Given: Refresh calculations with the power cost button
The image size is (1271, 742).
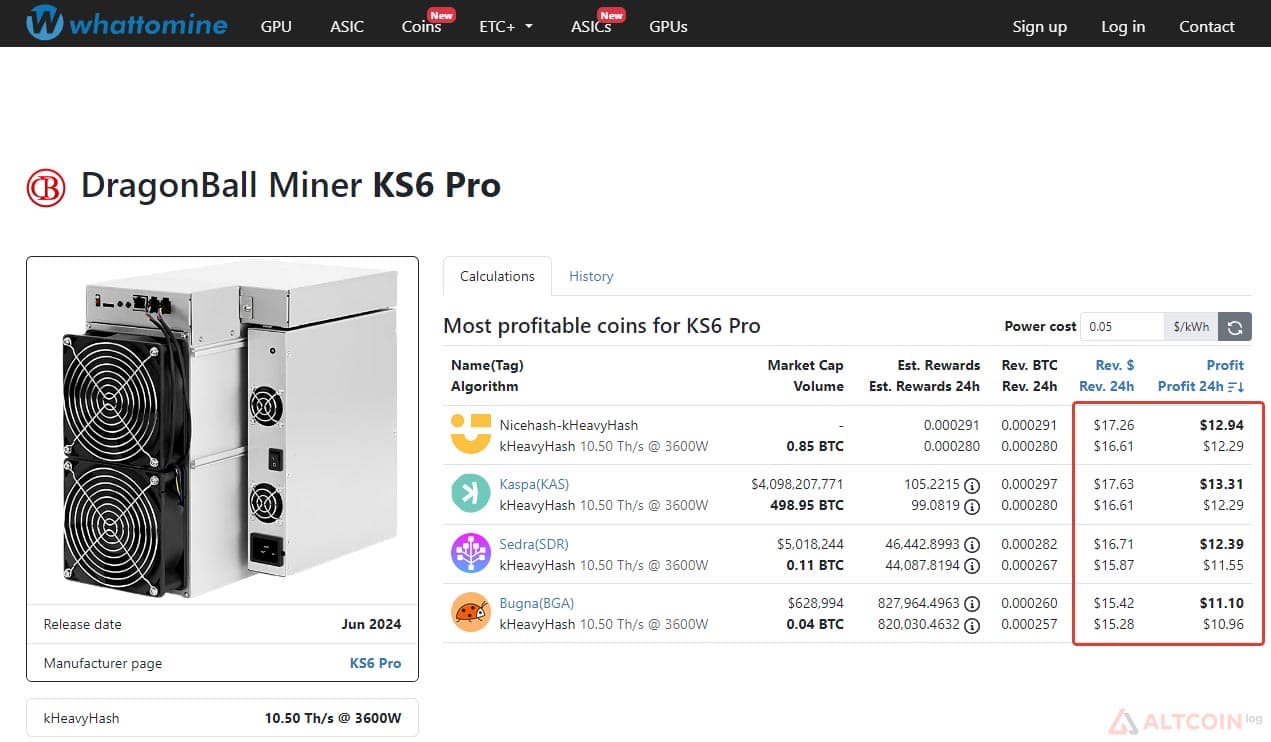Looking at the screenshot, I should 1235,326.
